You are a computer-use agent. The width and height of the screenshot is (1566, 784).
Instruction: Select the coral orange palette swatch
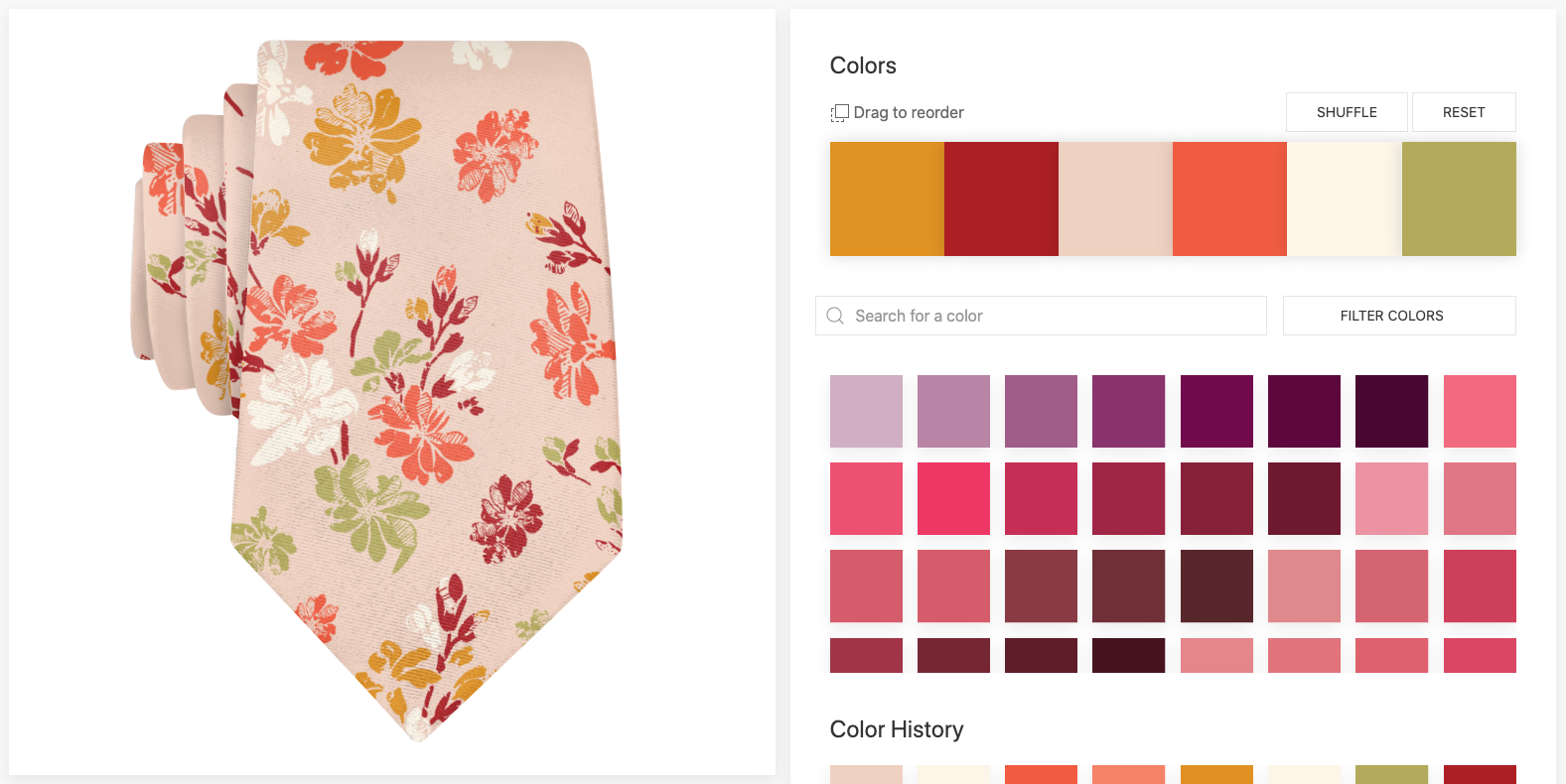(x=1229, y=198)
